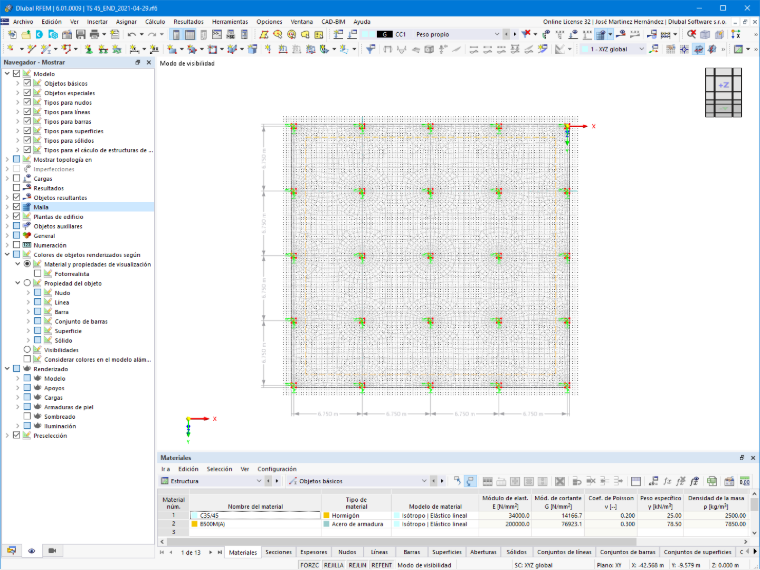This screenshot has height=570, width=760.
Task: Open the eye Views tab icon in navigator
Action: point(32,551)
